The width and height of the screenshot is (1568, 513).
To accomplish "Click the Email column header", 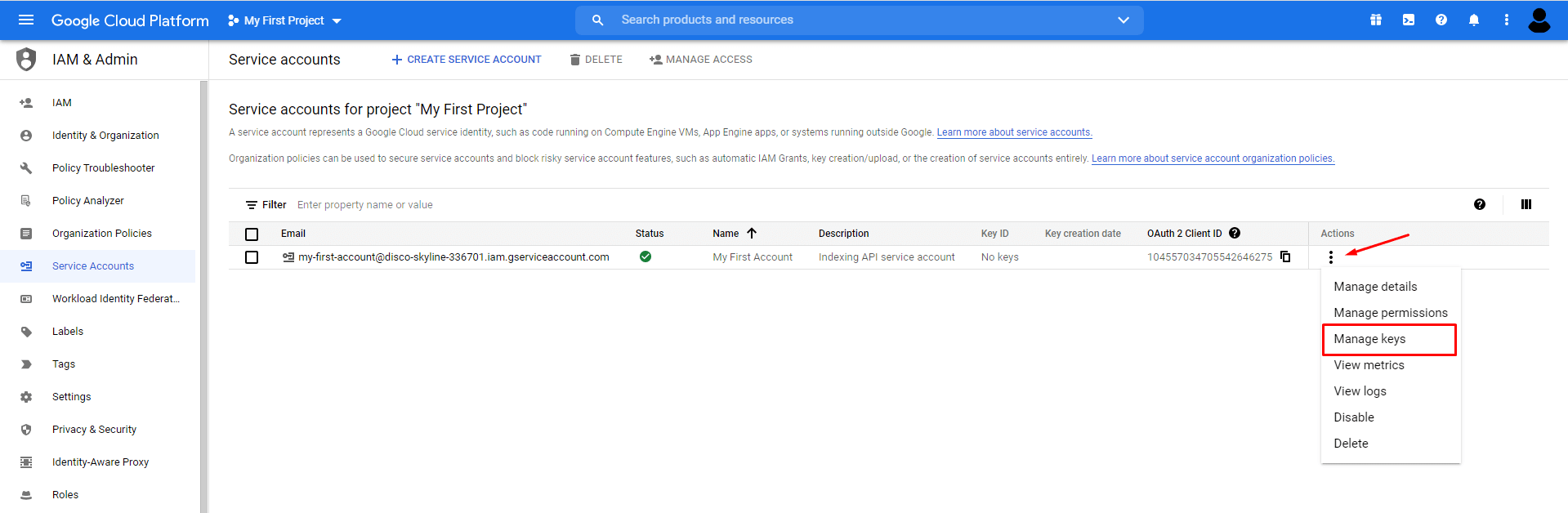I will coord(293,234).
